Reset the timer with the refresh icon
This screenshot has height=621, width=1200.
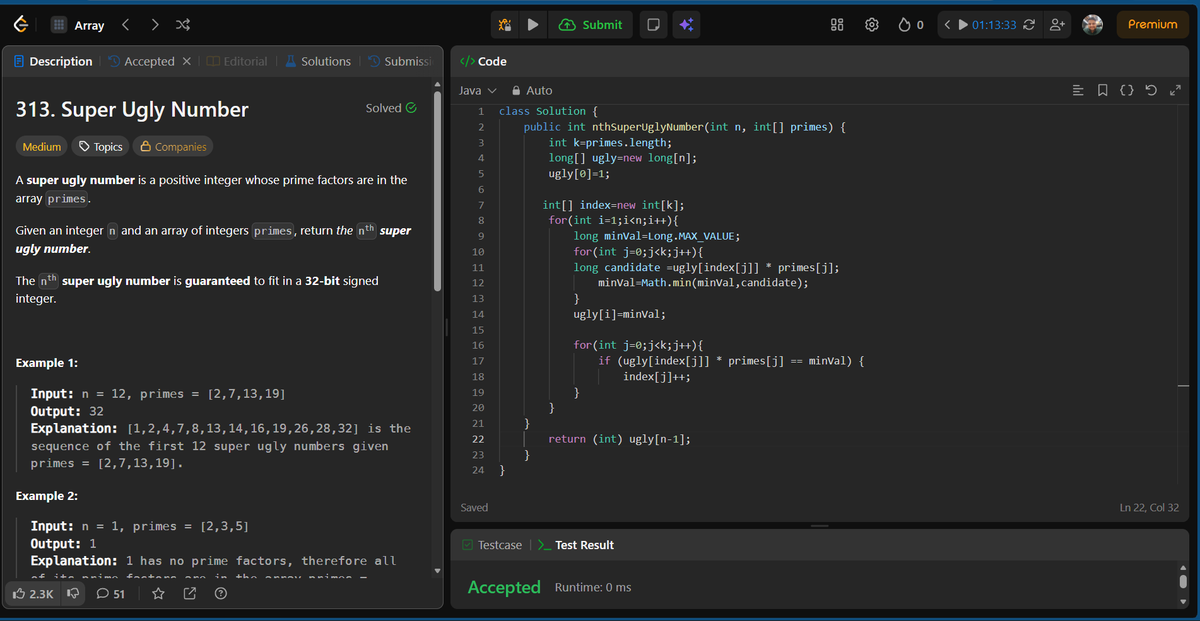point(1029,25)
